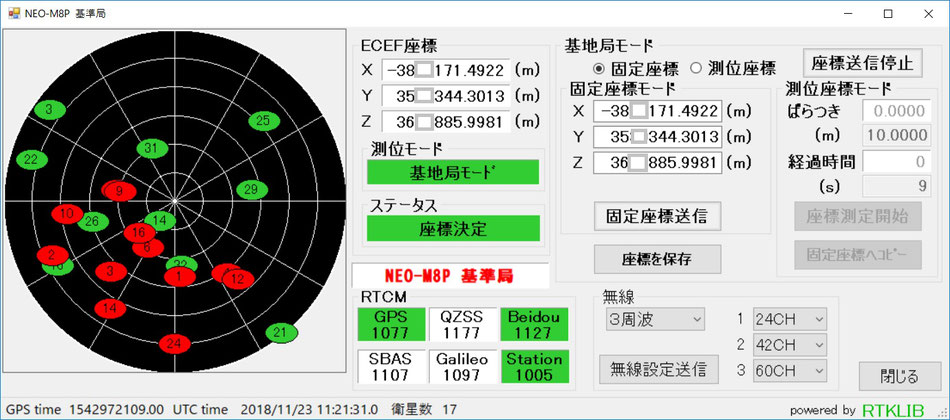This screenshot has width=950, height=420.
Task: Click green satellite 21 marker
Action: coord(282,332)
